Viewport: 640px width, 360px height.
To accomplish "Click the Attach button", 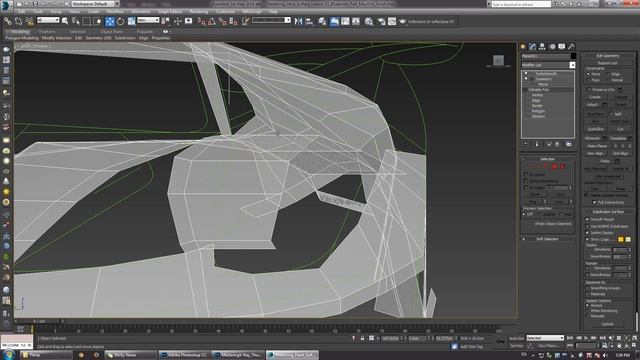I will [x=592, y=104].
